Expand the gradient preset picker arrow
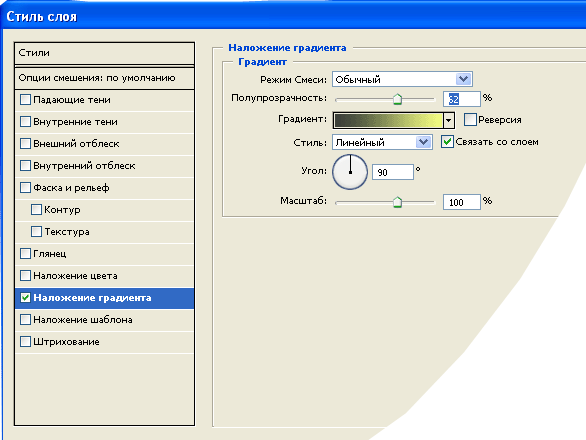 [x=449, y=120]
